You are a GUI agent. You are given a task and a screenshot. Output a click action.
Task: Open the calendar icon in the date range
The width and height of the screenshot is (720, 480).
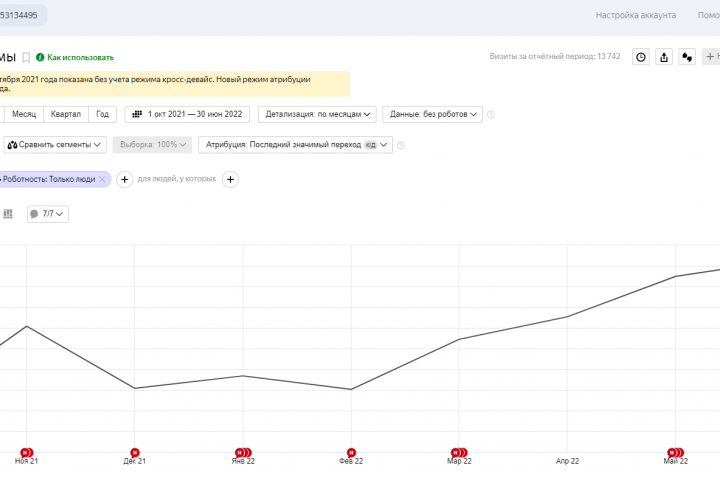pos(137,114)
